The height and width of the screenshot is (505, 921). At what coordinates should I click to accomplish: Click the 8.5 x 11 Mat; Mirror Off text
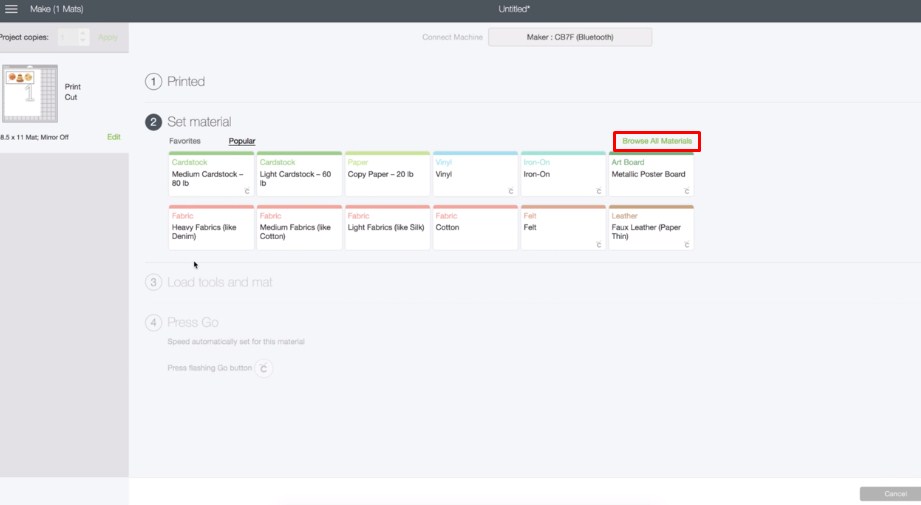tap(34, 137)
